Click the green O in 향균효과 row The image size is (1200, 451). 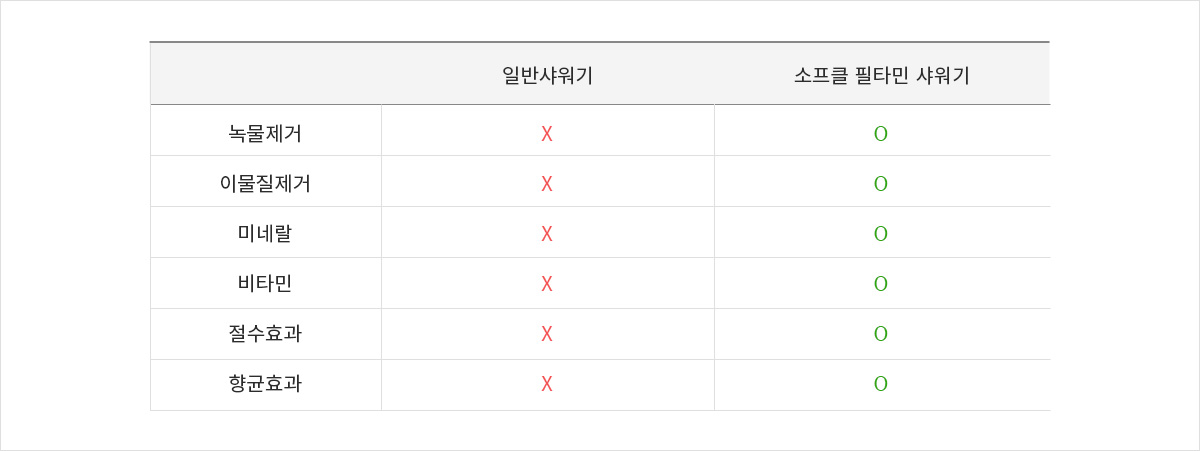click(881, 384)
